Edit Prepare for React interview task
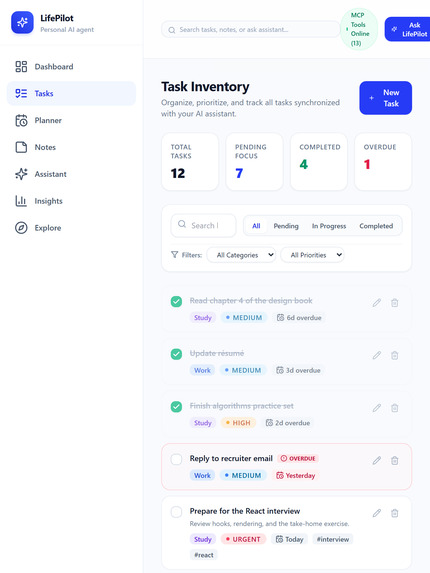 pyautogui.click(x=377, y=513)
